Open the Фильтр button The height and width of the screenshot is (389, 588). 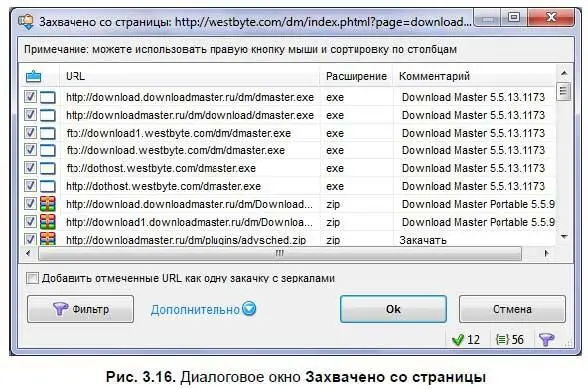tap(80, 309)
